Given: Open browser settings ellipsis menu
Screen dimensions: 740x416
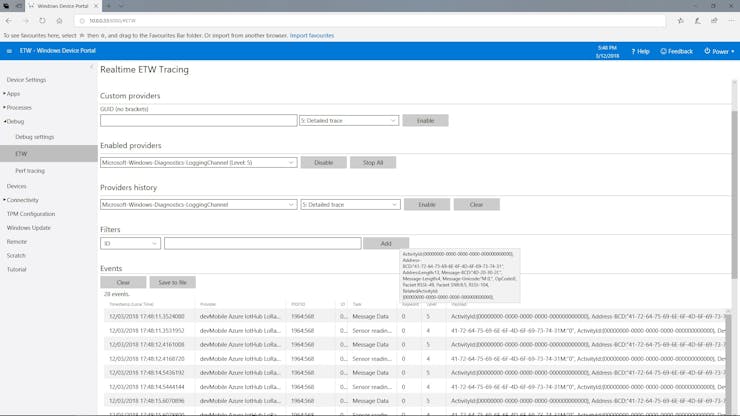Looking at the screenshot, I should [731, 21].
